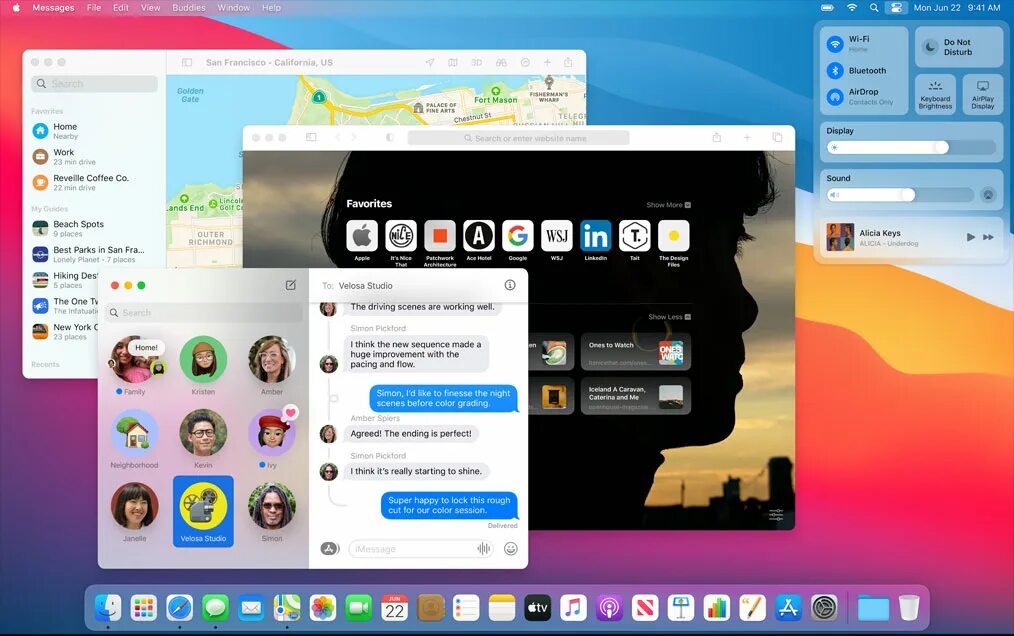Switch Maps to 3D view
Screen dimensions: 1014x636
coord(477,62)
